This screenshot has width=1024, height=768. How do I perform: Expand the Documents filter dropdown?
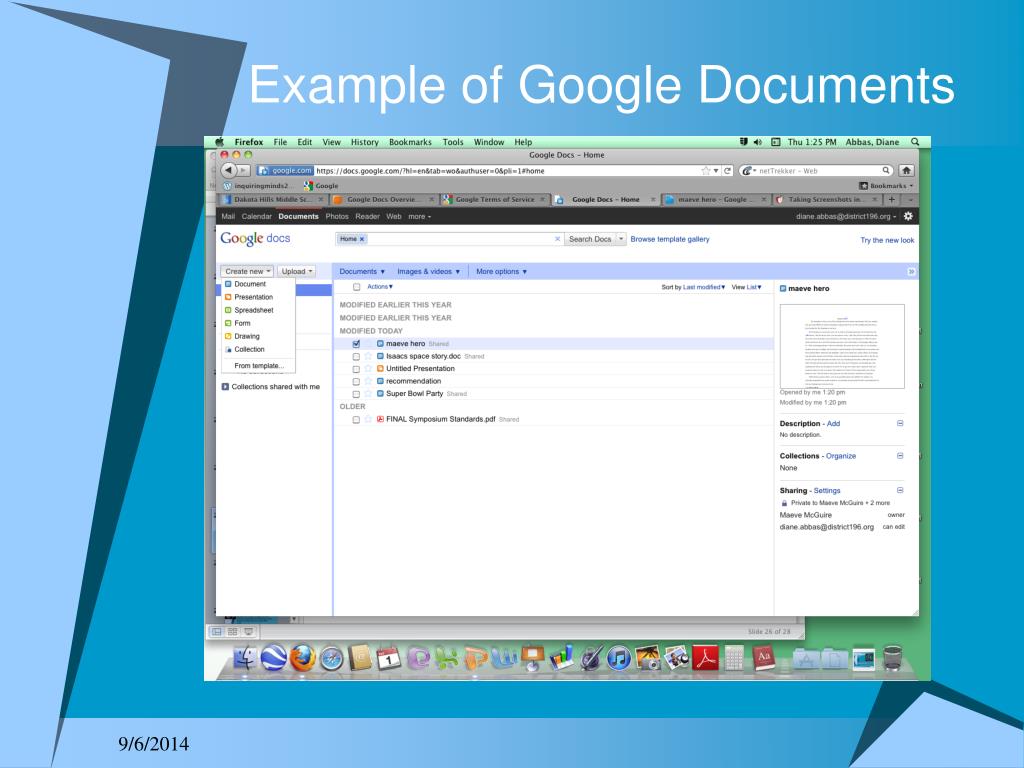point(362,272)
